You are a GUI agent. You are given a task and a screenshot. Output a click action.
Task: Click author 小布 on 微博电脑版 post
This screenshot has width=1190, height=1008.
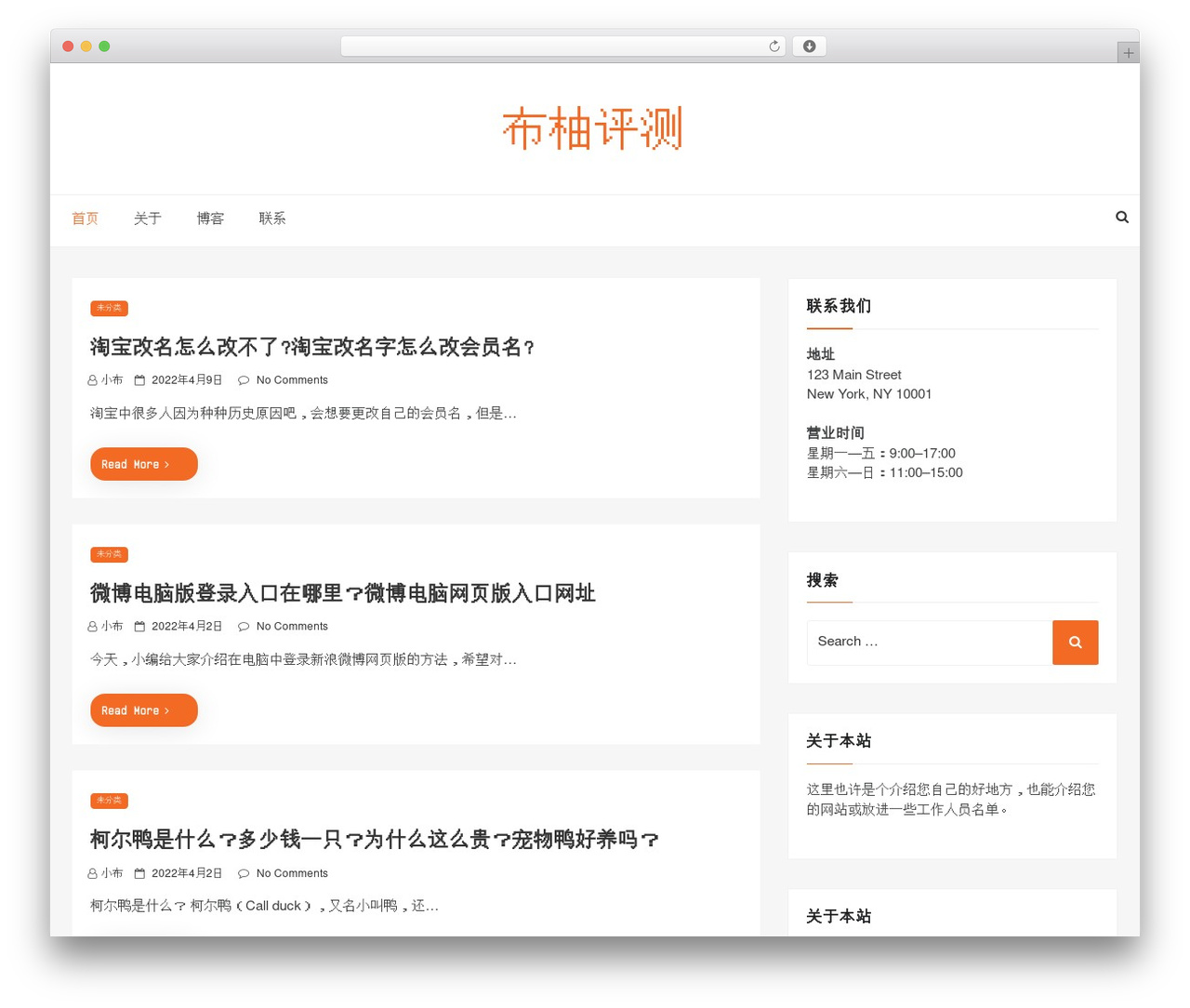(112, 627)
